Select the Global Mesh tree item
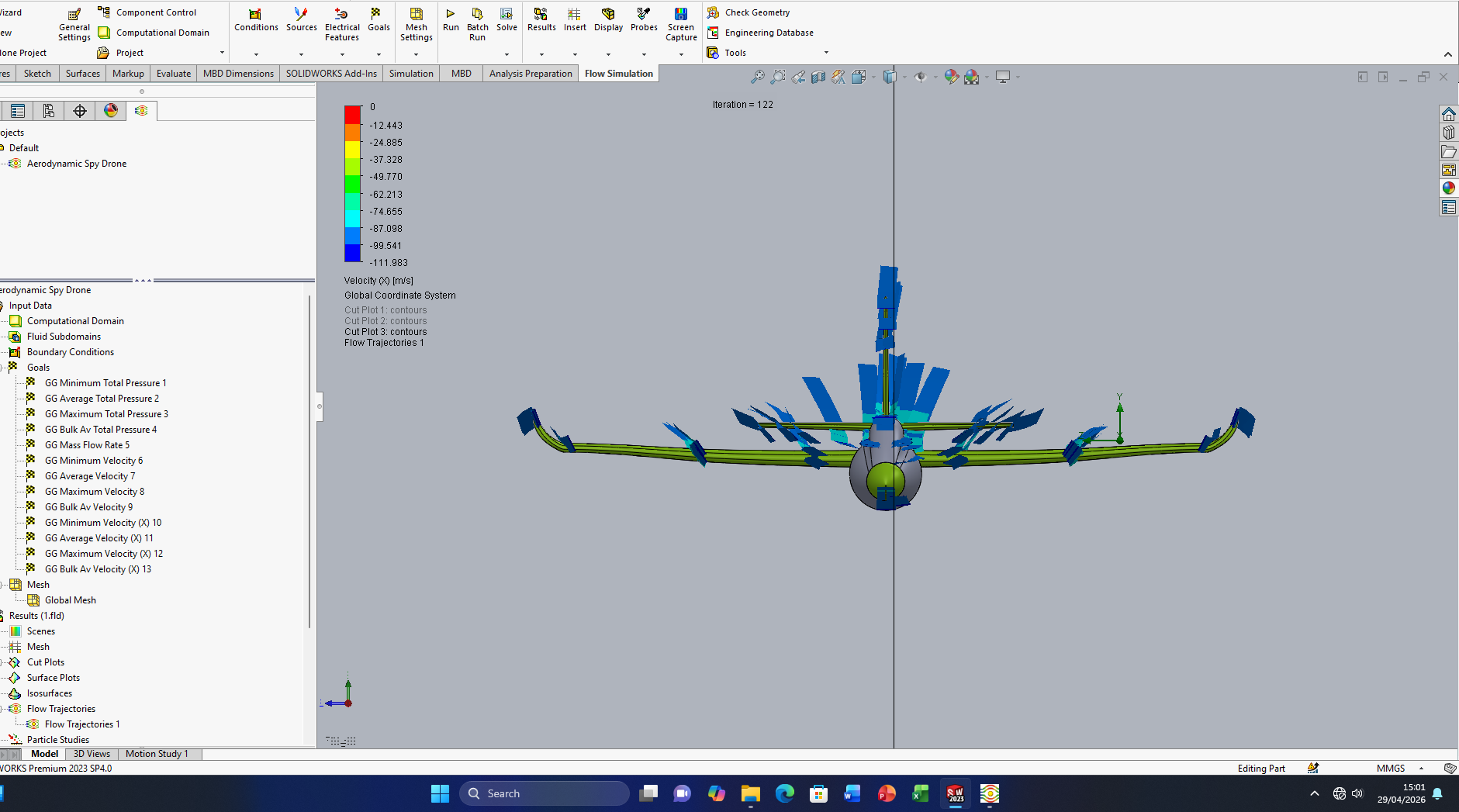This screenshot has width=1459, height=812. (x=70, y=600)
